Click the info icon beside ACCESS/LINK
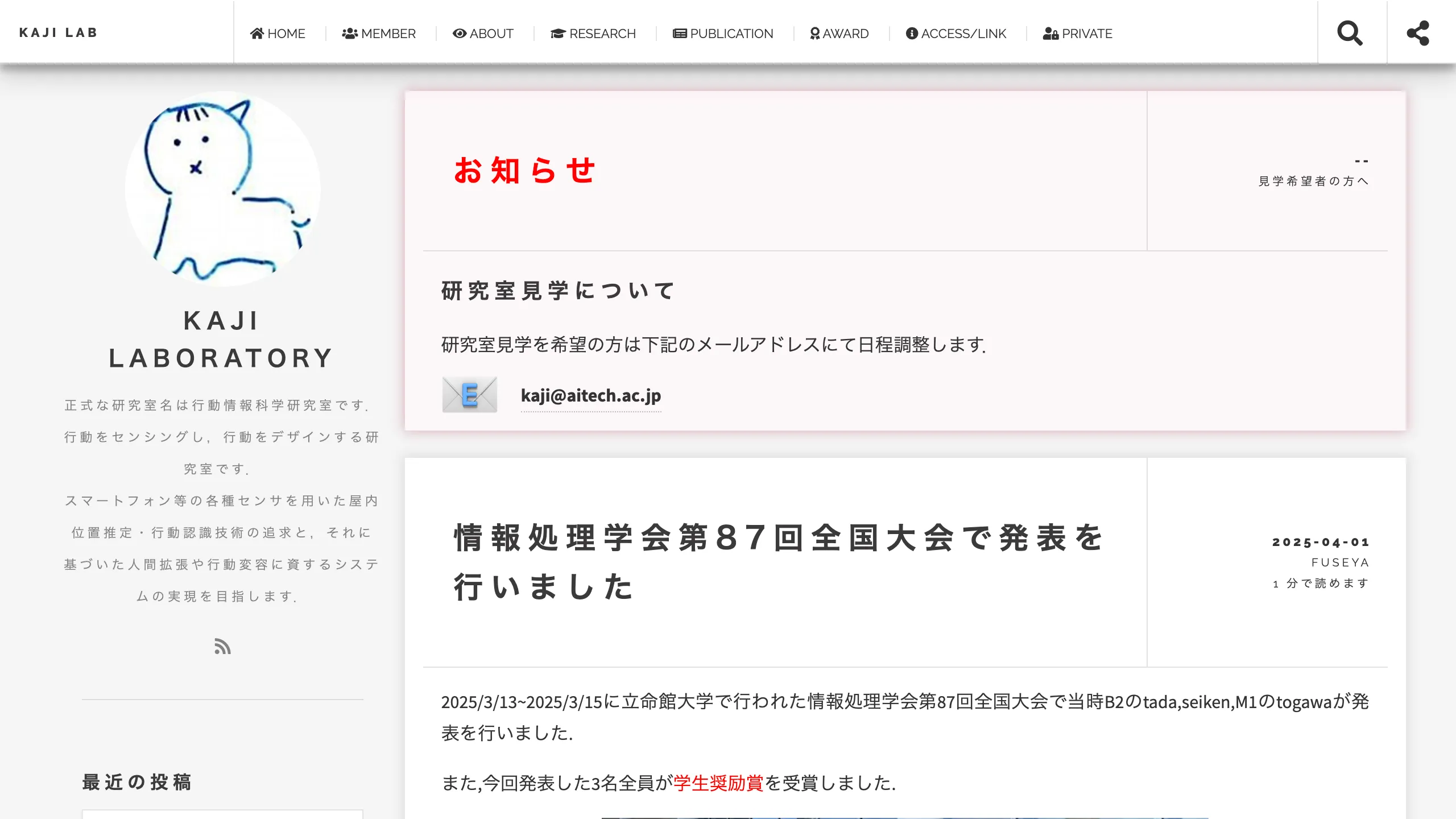 pos(912,33)
